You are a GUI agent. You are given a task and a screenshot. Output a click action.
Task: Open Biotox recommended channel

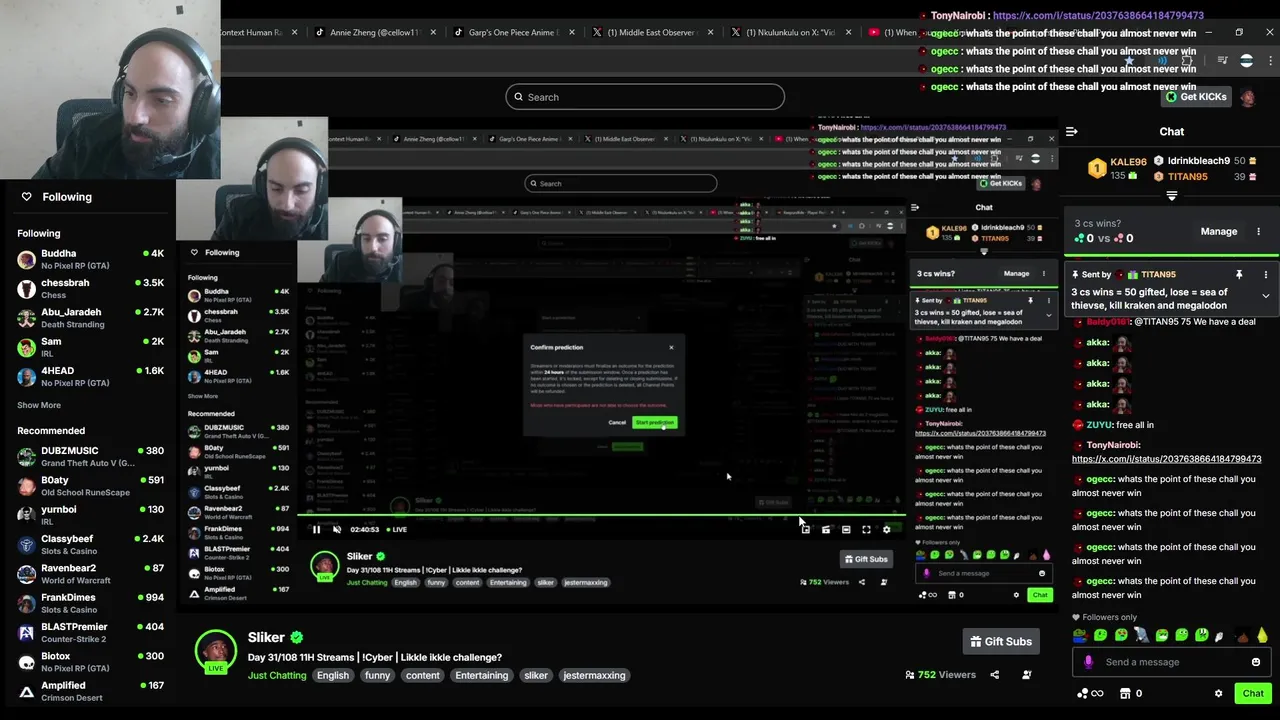(90, 662)
